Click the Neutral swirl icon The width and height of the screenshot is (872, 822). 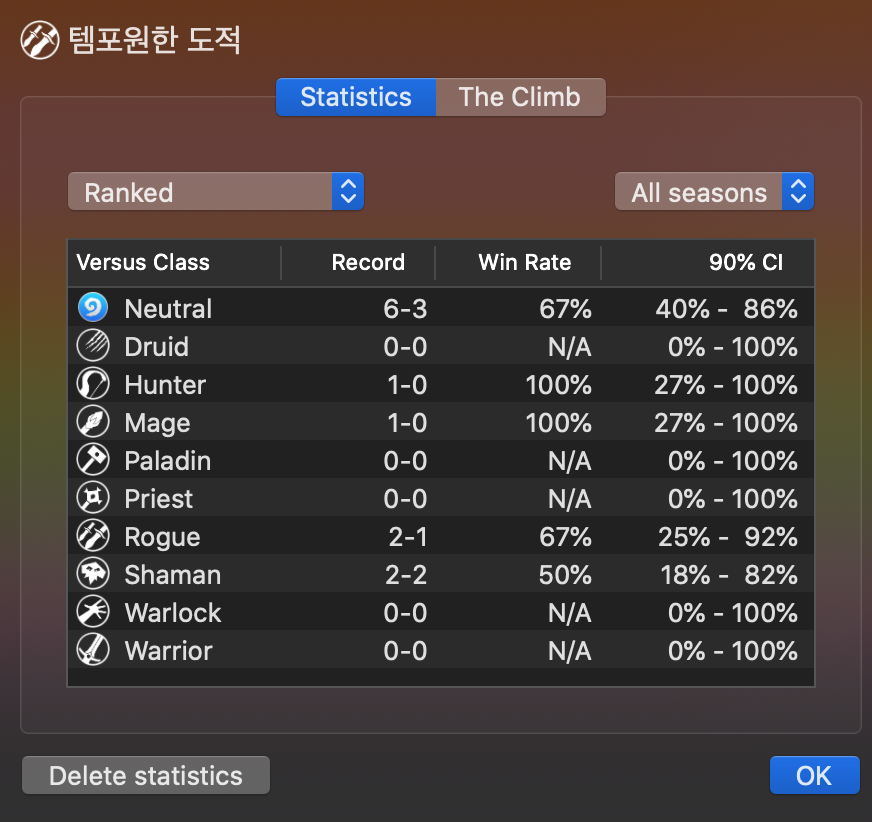click(x=93, y=307)
